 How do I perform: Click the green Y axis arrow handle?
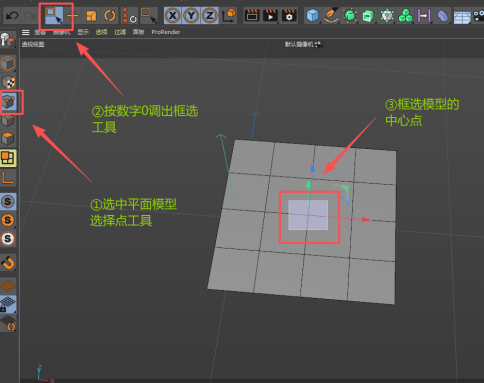[309, 184]
